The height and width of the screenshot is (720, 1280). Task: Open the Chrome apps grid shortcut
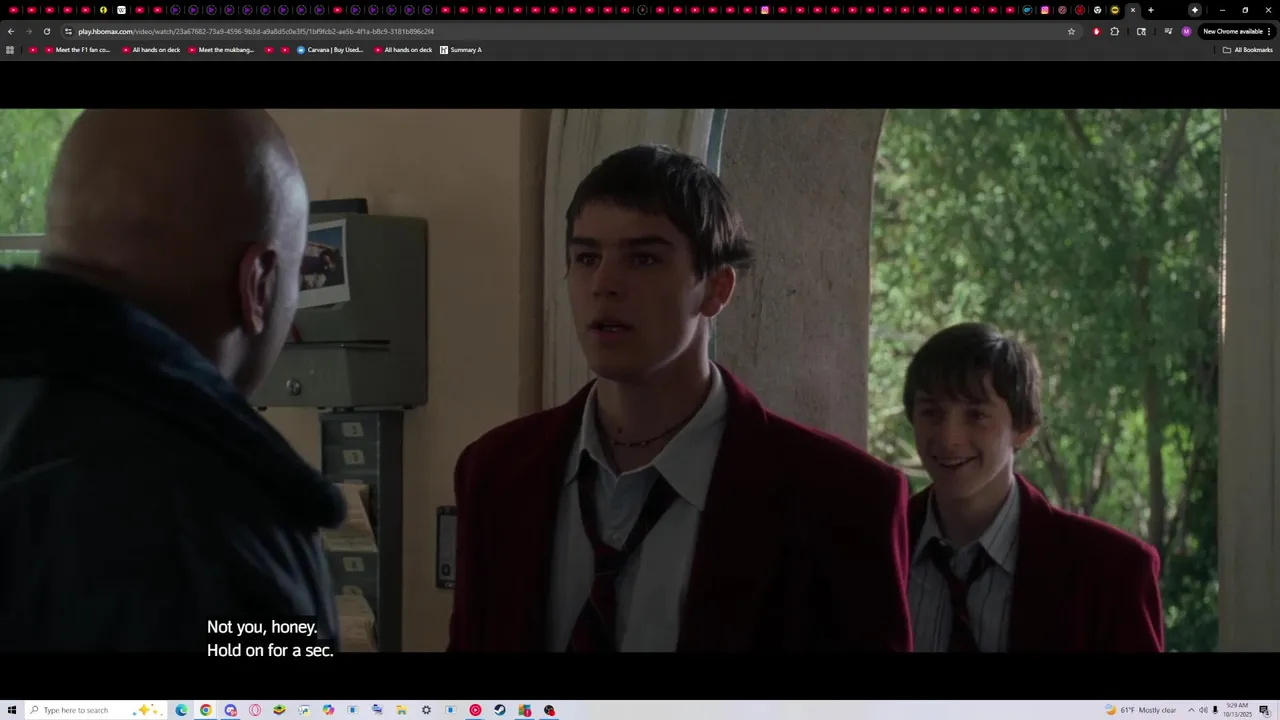click(x=10, y=50)
